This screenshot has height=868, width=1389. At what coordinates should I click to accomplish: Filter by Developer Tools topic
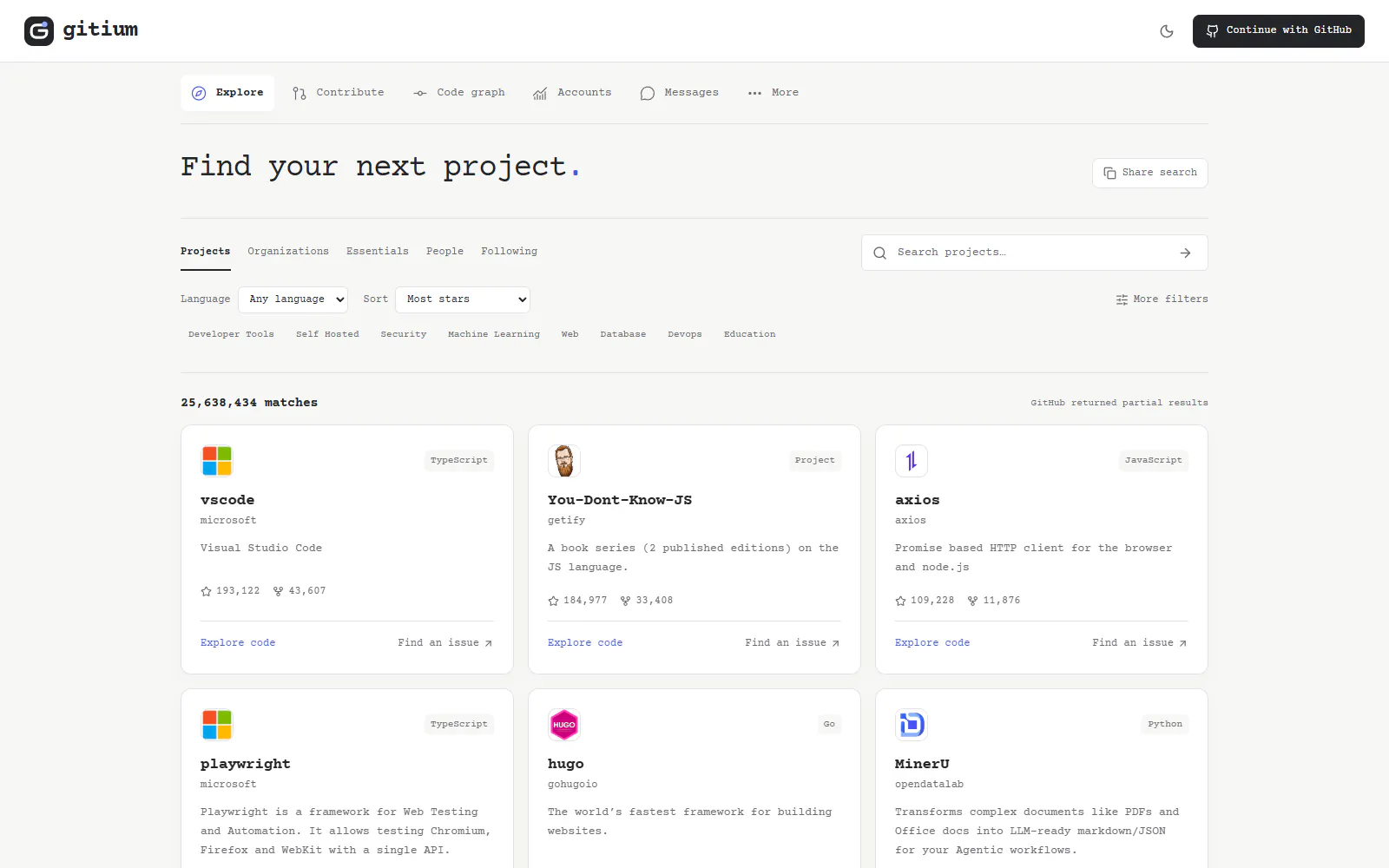pyautogui.click(x=231, y=334)
